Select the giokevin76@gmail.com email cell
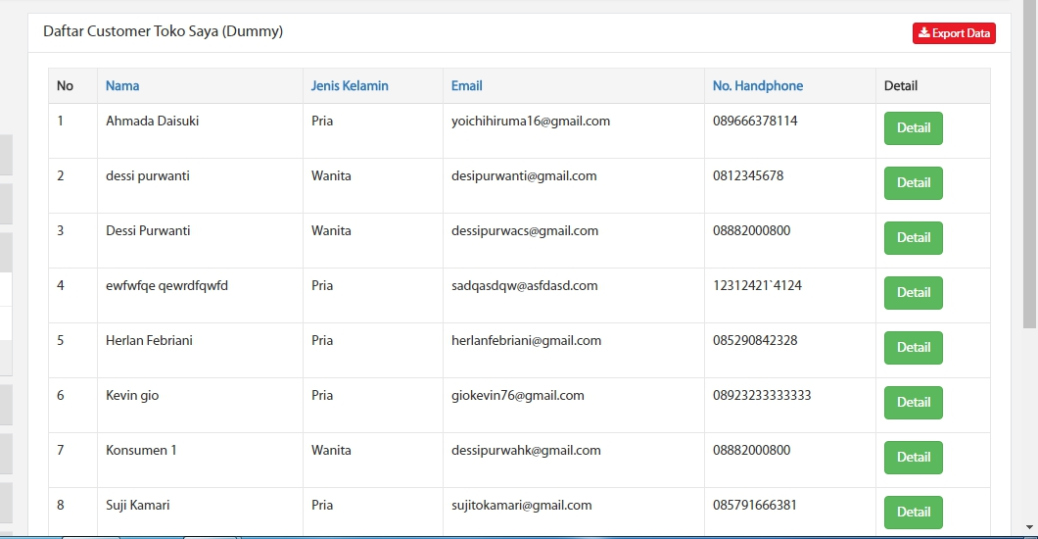 pyautogui.click(x=517, y=395)
